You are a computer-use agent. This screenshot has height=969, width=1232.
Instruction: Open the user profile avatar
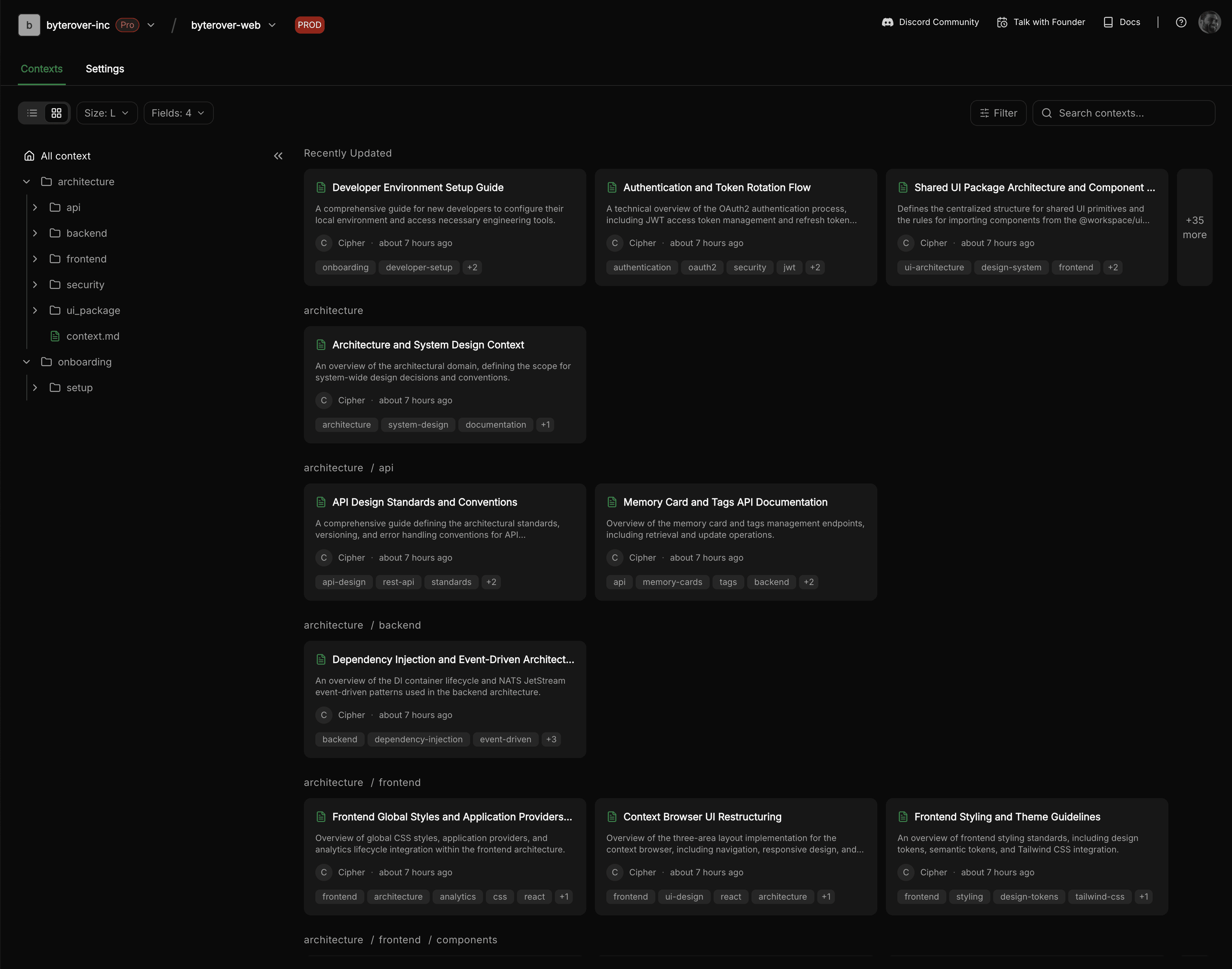click(1209, 23)
